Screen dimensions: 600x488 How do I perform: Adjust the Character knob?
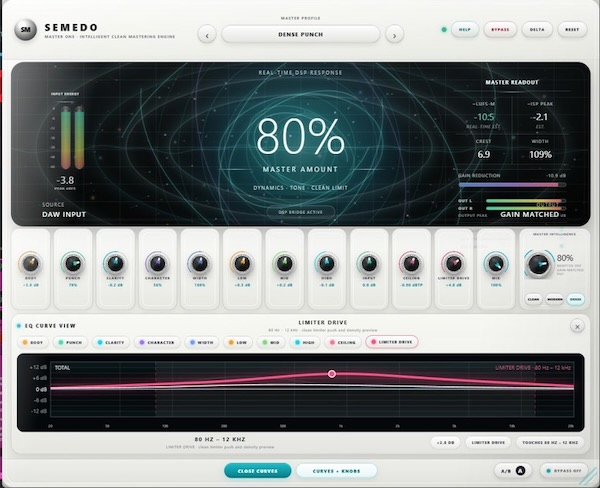coord(157,263)
